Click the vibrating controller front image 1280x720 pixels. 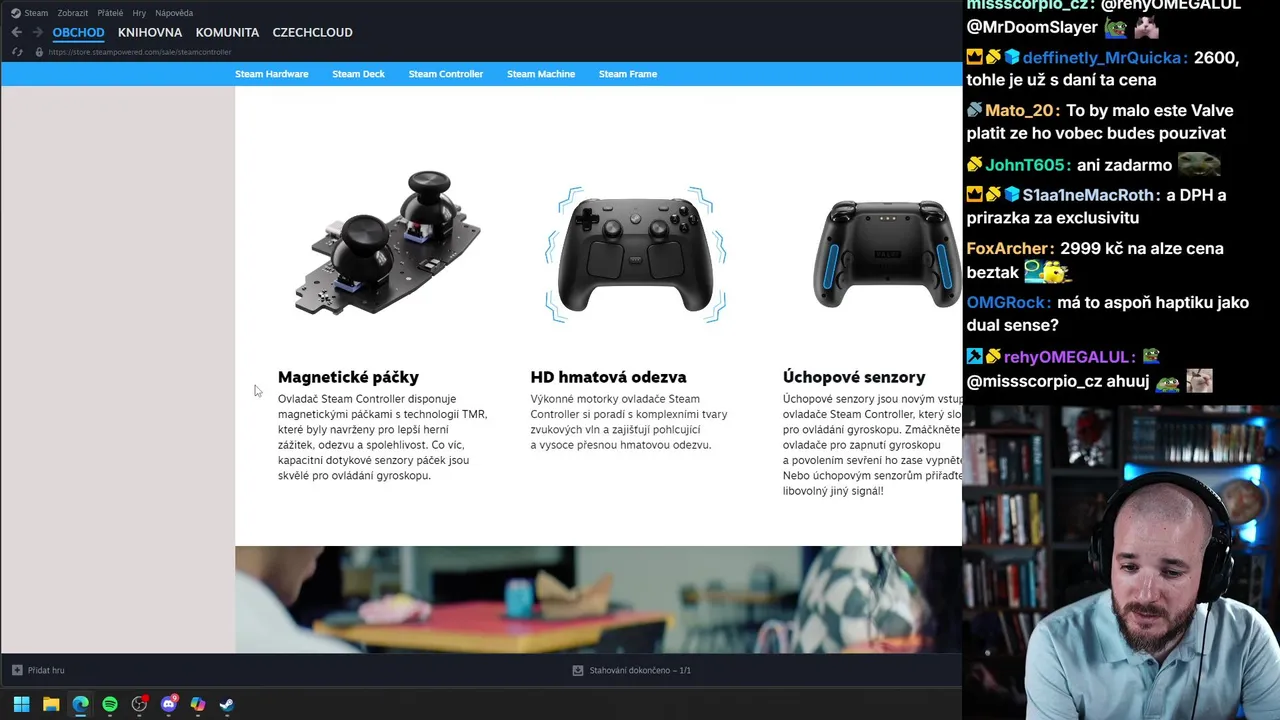coord(636,255)
